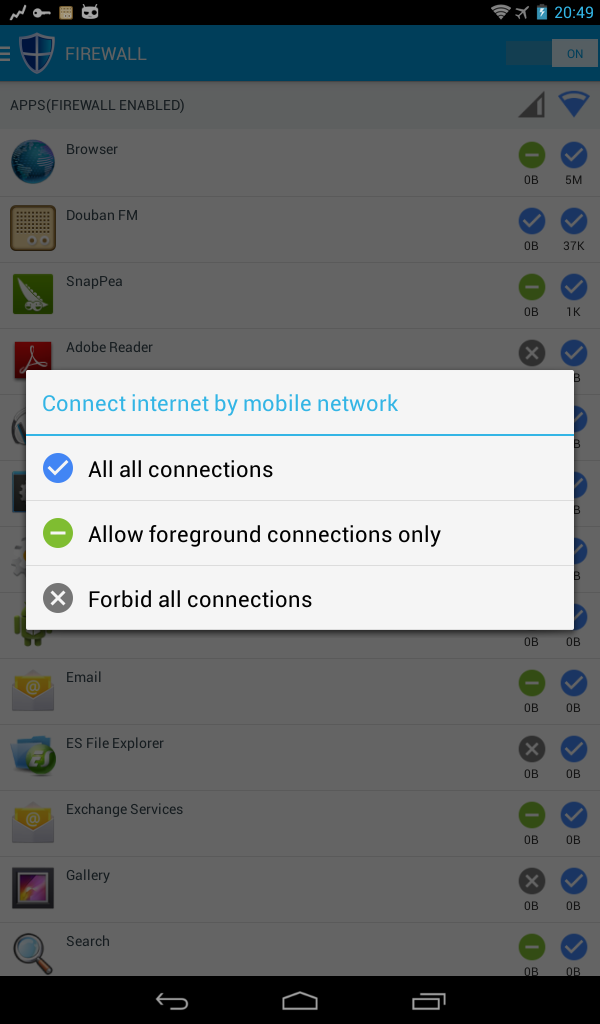Viewport: 600px width, 1024px height.
Task: Toggle Browser Wi-Fi access checkmark
Action: point(574,155)
